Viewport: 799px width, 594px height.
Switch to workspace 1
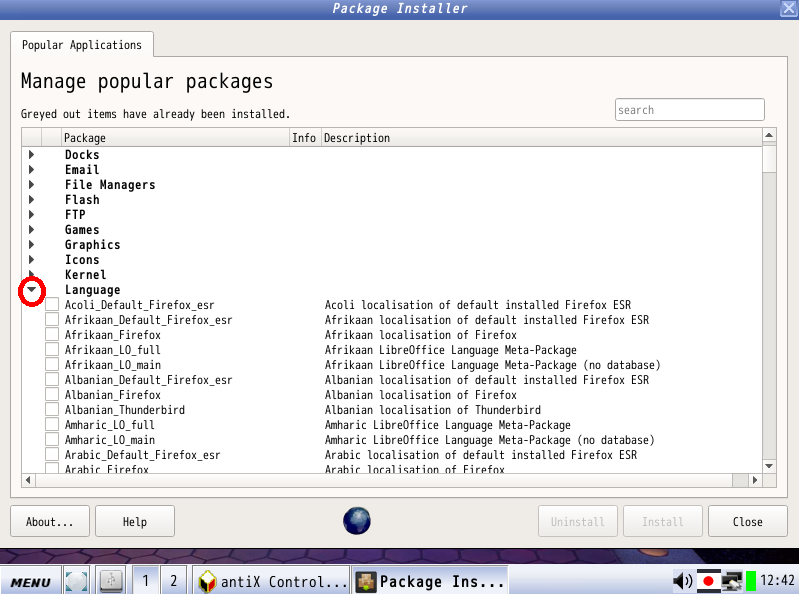point(145,581)
